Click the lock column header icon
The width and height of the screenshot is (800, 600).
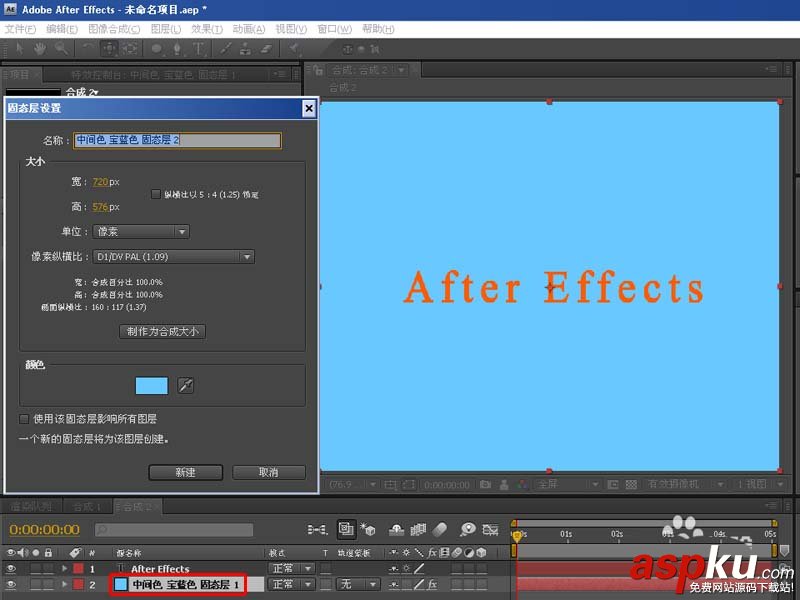click(x=48, y=553)
